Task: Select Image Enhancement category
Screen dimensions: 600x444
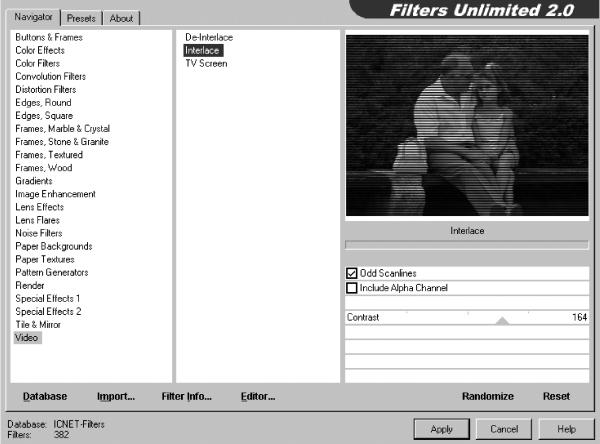Action: point(55,194)
